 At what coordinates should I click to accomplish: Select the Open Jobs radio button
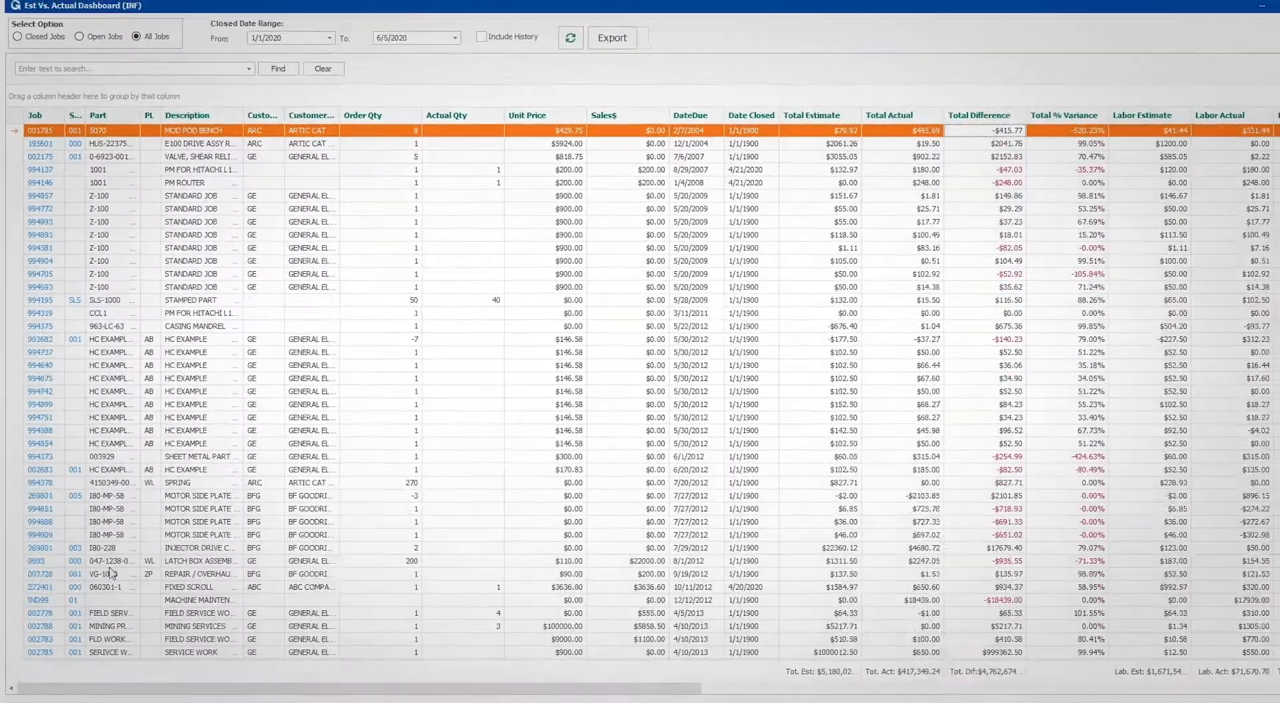click(x=79, y=37)
